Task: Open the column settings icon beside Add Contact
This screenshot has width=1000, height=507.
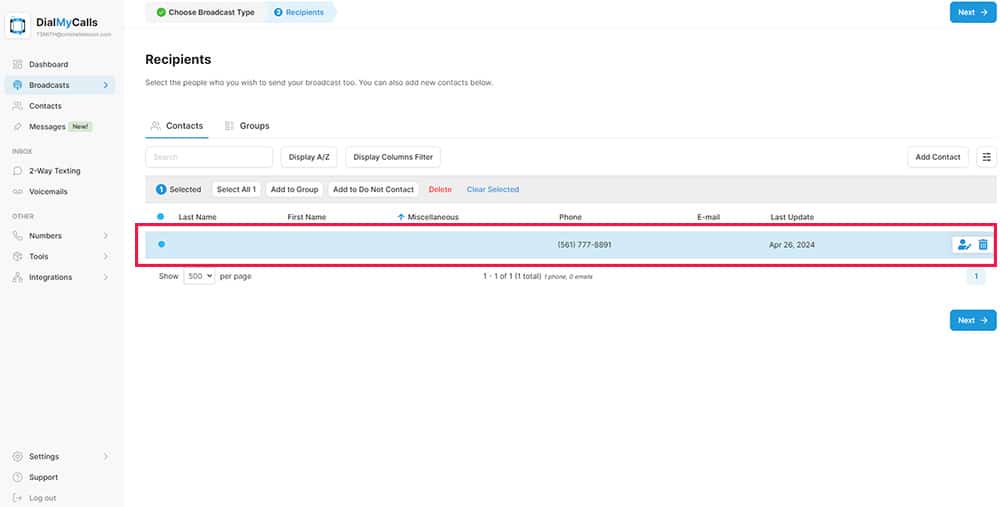Action: [x=987, y=157]
